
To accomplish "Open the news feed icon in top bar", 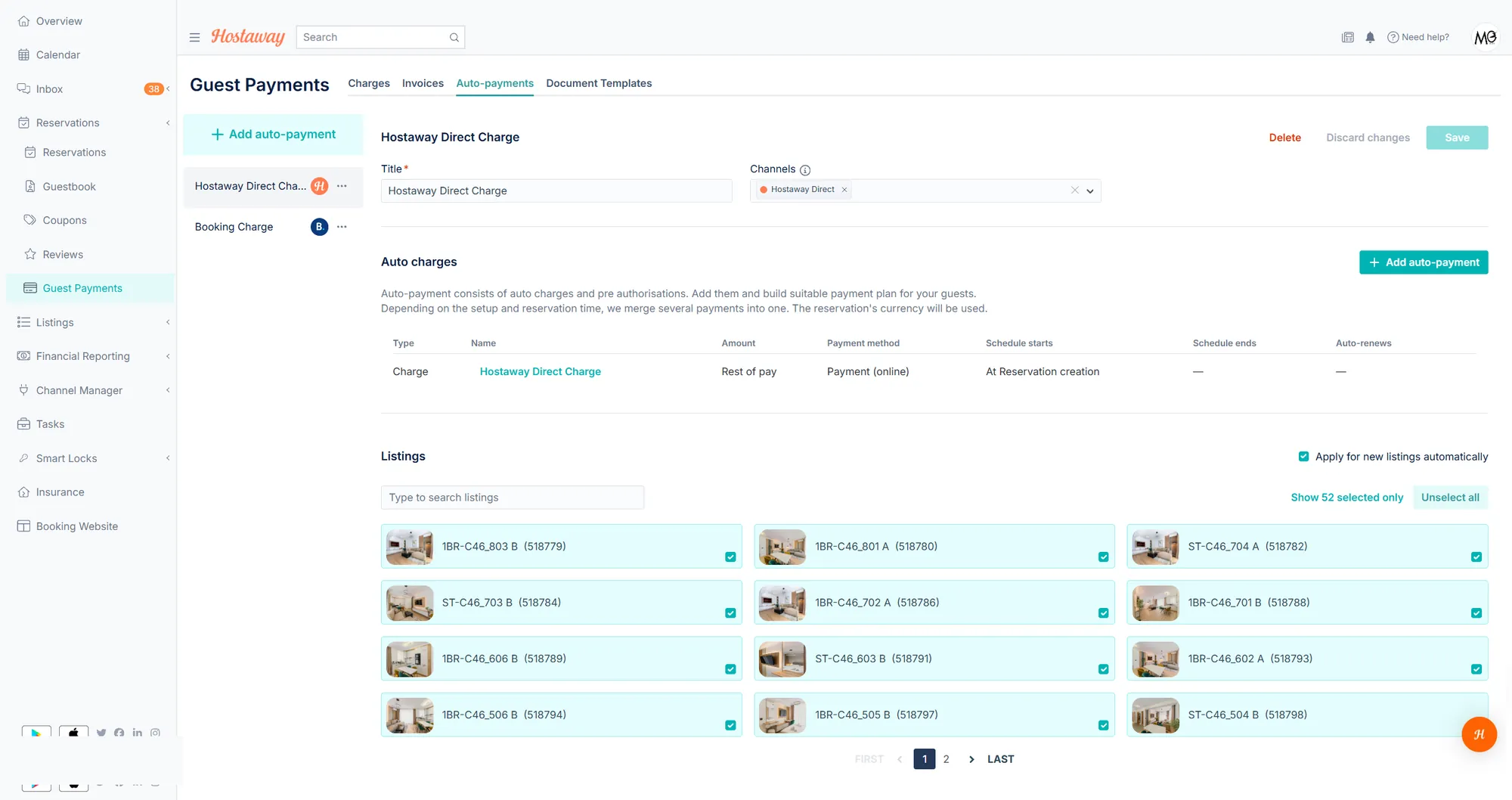I will (1347, 37).
